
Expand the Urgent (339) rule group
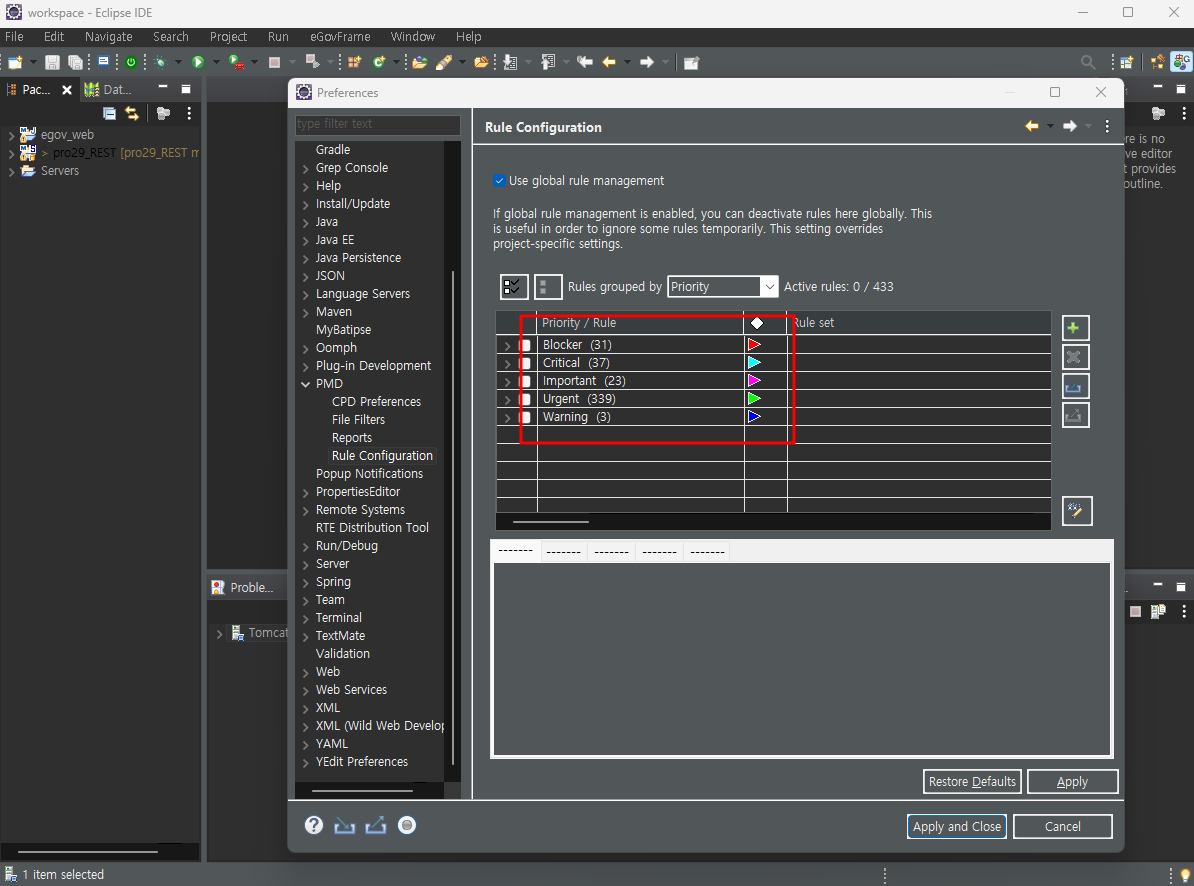tap(507, 400)
